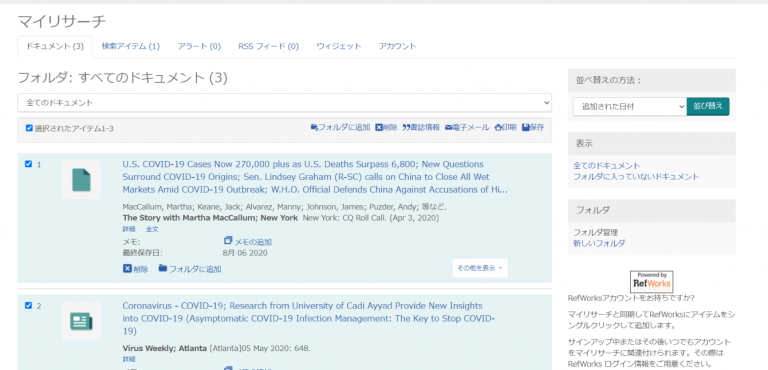Uncheck the checkbox for document 2
This screenshot has height=370, width=768.
pos(28,306)
